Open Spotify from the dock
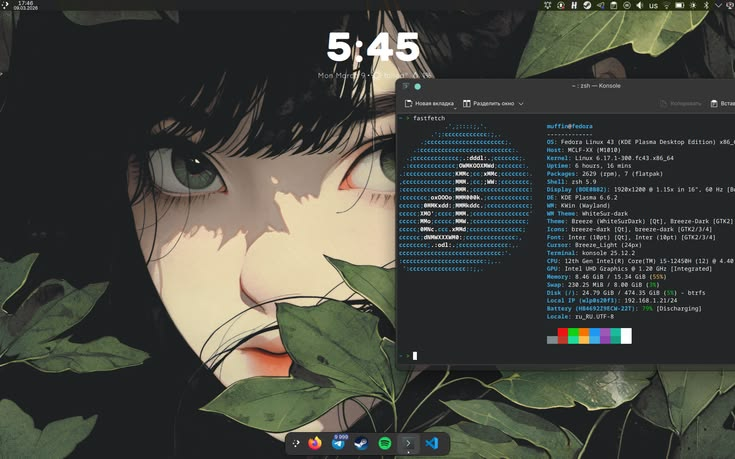This screenshot has height=459, width=735. pyautogui.click(x=385, y=443)
